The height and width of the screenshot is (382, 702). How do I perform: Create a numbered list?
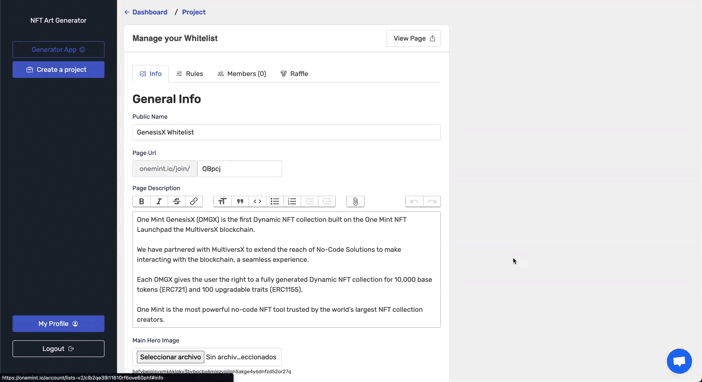point(292,202)
